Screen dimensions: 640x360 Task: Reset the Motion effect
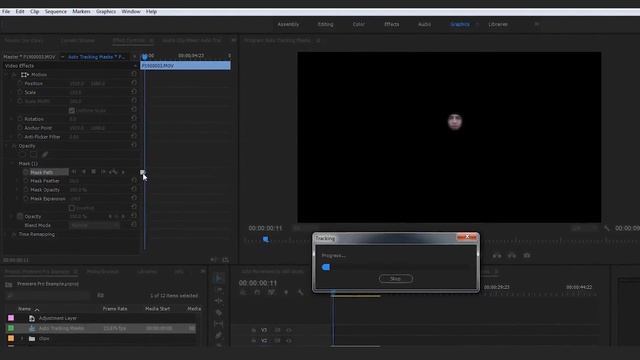coord(134,74)
